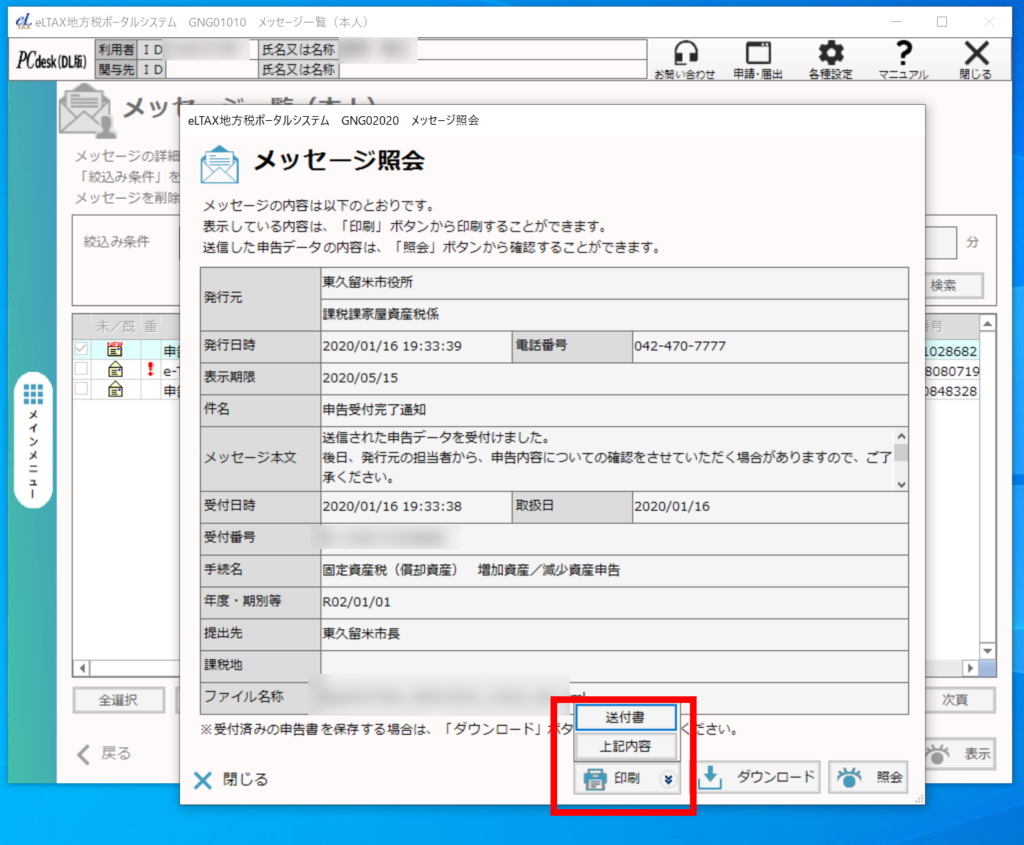Go back using the 戻る link
The image size is (1024, 845).
(x=105, y=754)
